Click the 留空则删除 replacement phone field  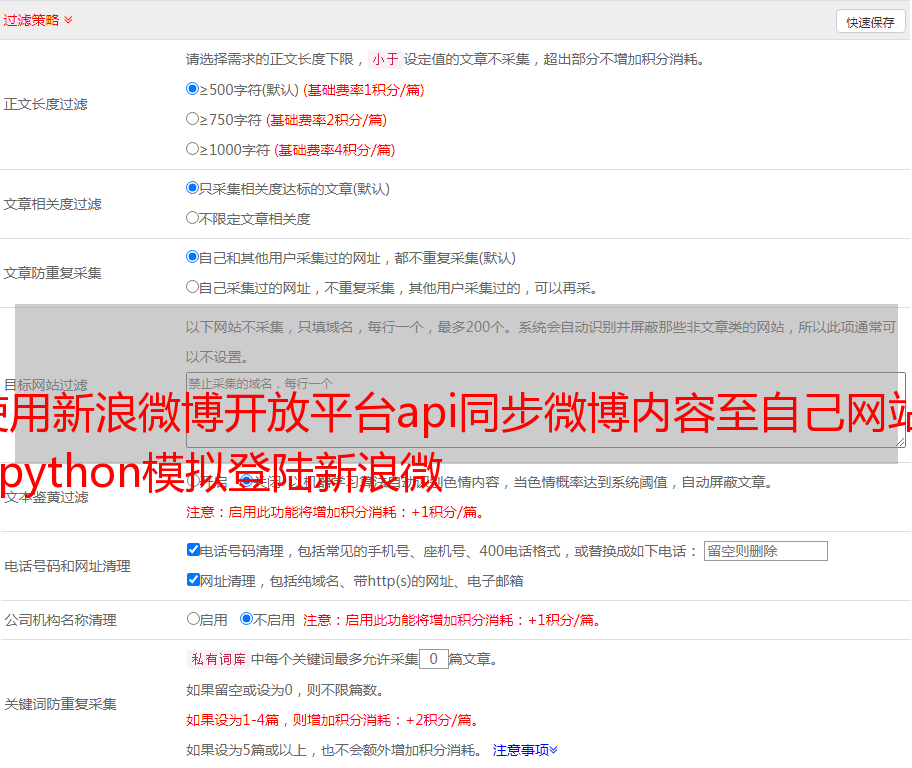pyautogui.click(x=765, y=551)
